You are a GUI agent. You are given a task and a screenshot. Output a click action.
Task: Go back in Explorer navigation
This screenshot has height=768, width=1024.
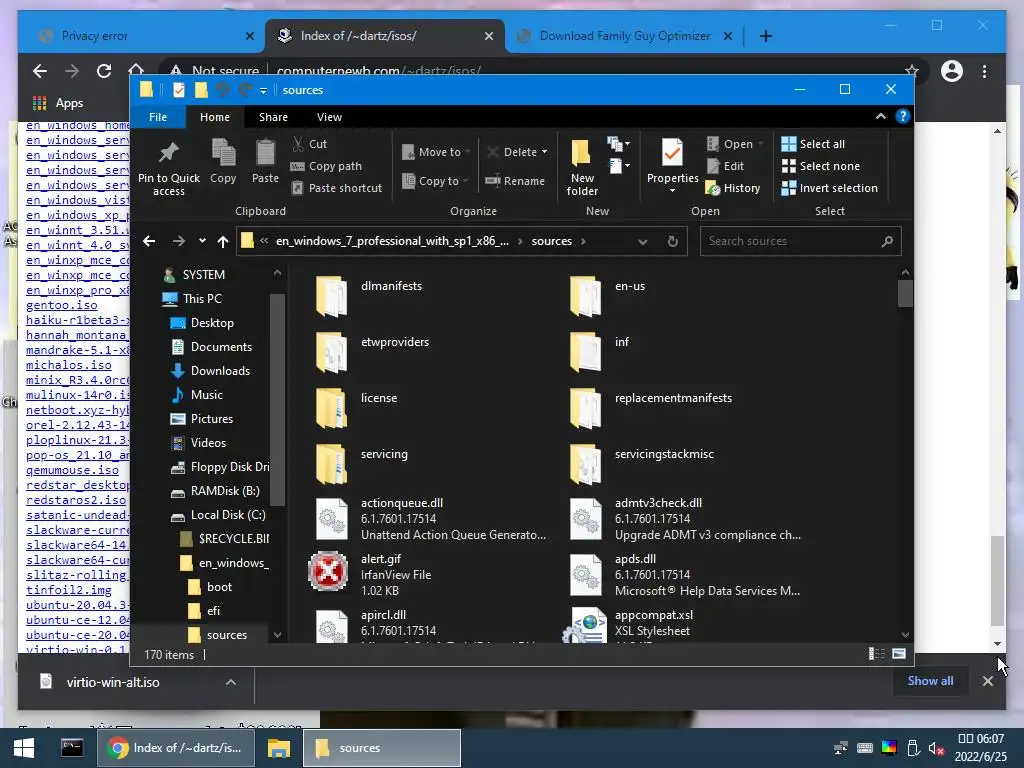(x=149, y=241)
